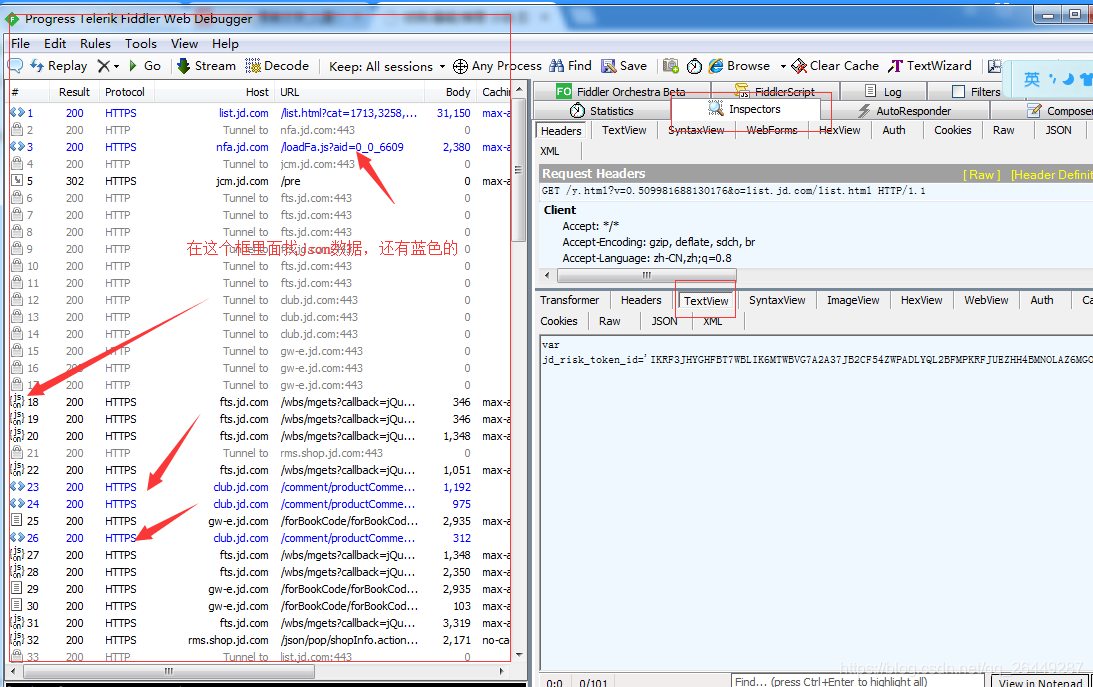Click the View in Notepad button
The height and width of the screenshot is (687, 1093).
pos(1040,681)
